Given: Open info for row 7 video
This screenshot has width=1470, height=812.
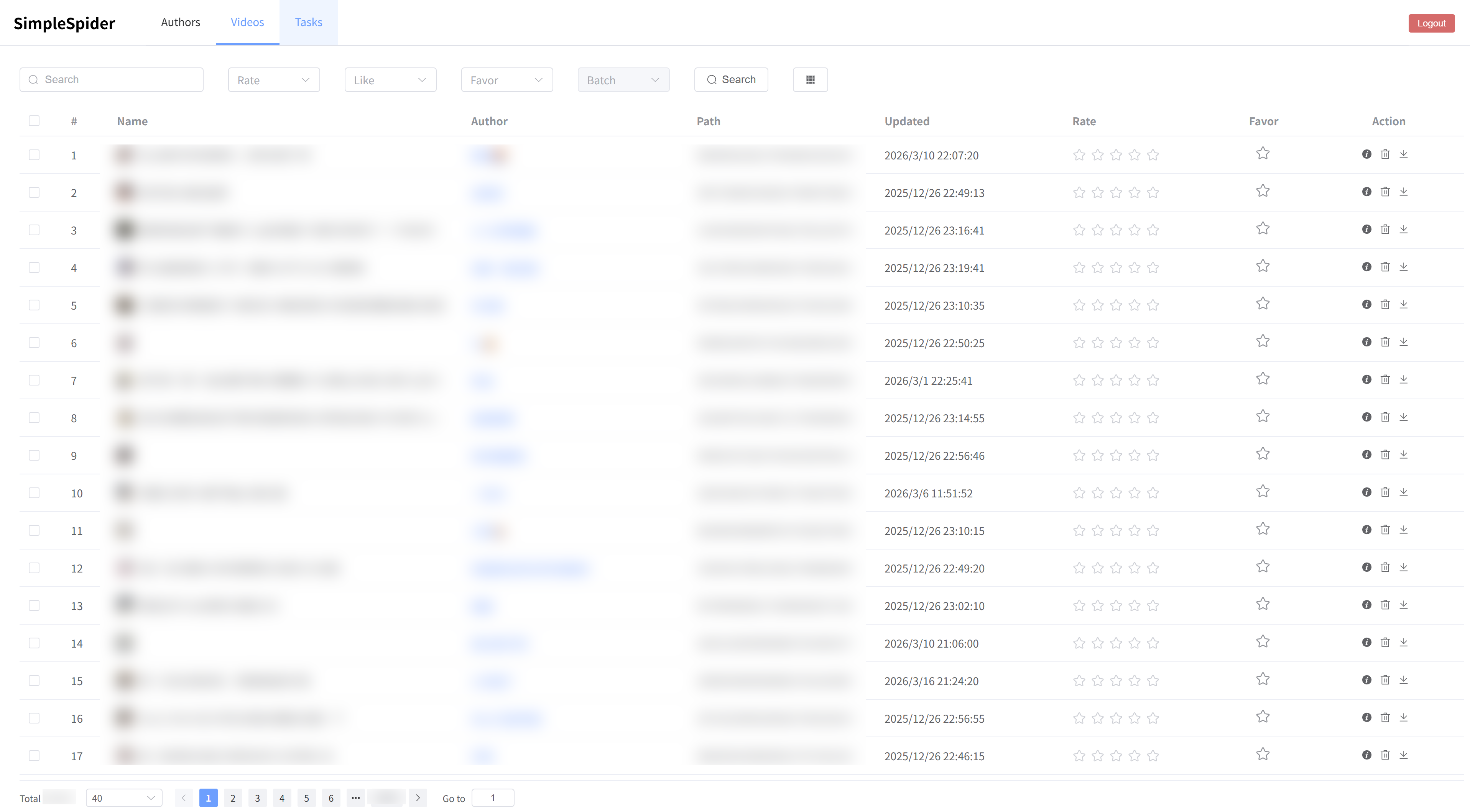Looking at the screenshot, I should [x=1366, y=380].
